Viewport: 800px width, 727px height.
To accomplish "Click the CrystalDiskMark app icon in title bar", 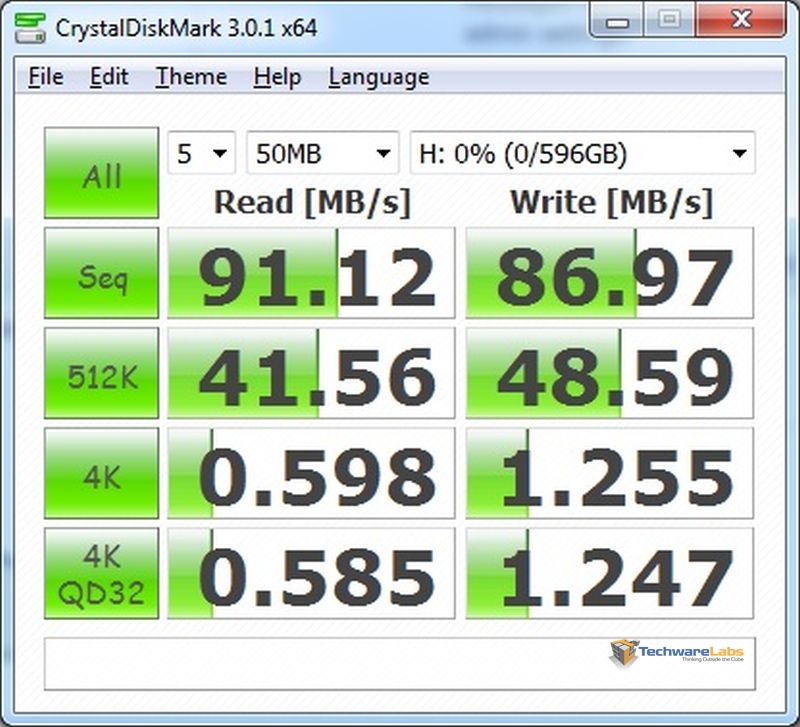I will click(30, 29).
